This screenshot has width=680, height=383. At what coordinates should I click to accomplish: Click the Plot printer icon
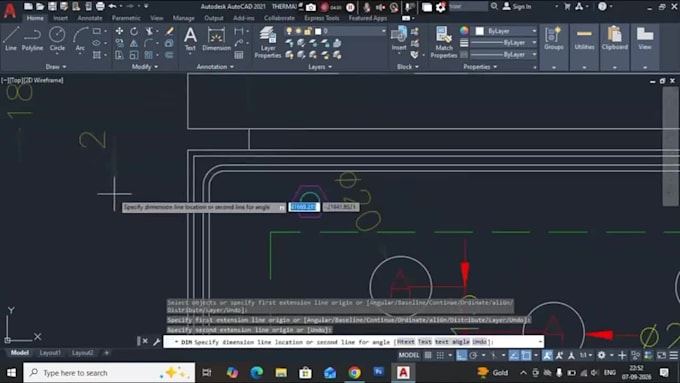(100, 6)
